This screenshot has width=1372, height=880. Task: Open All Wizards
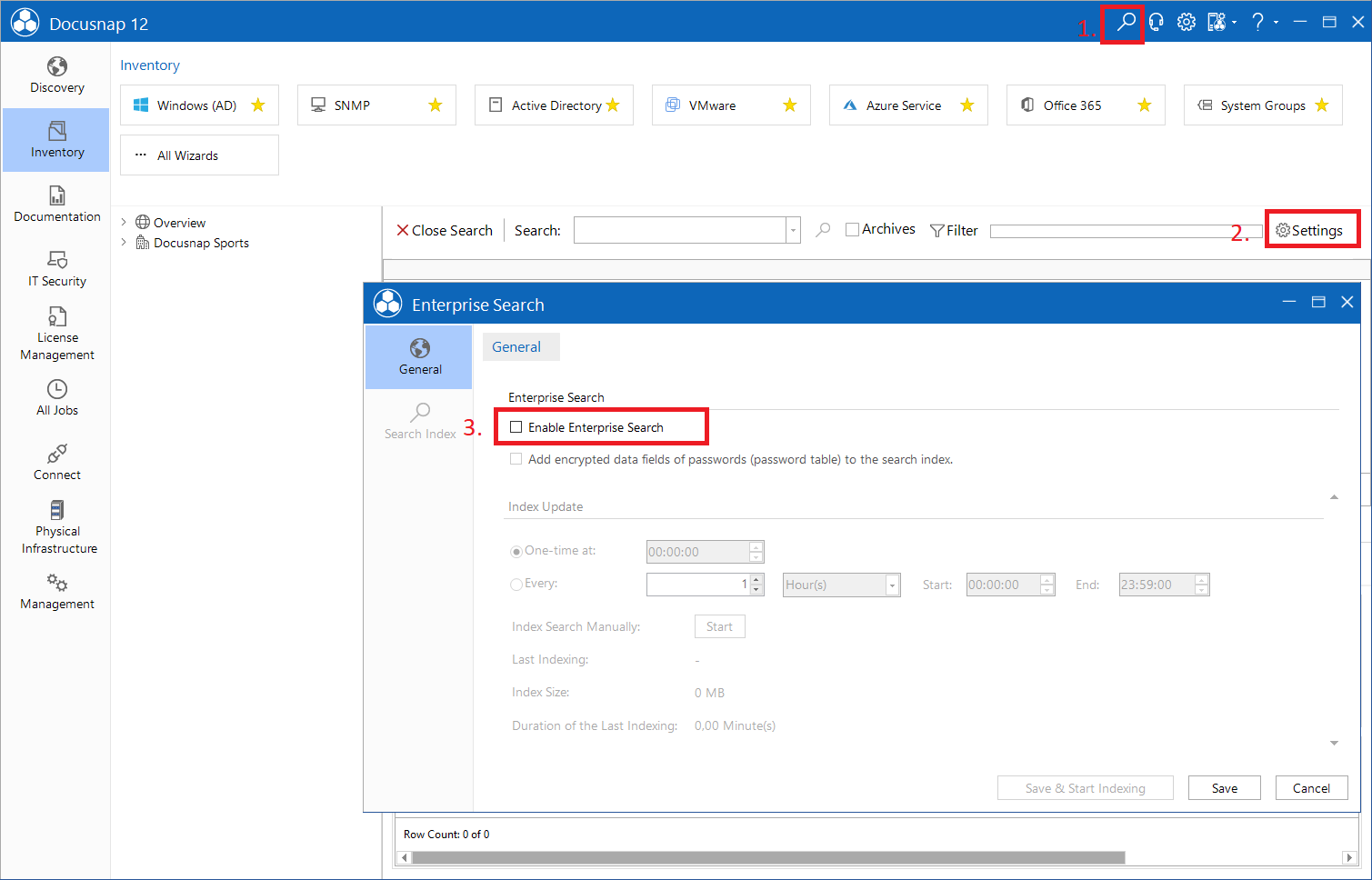click(x=199, y=155)
